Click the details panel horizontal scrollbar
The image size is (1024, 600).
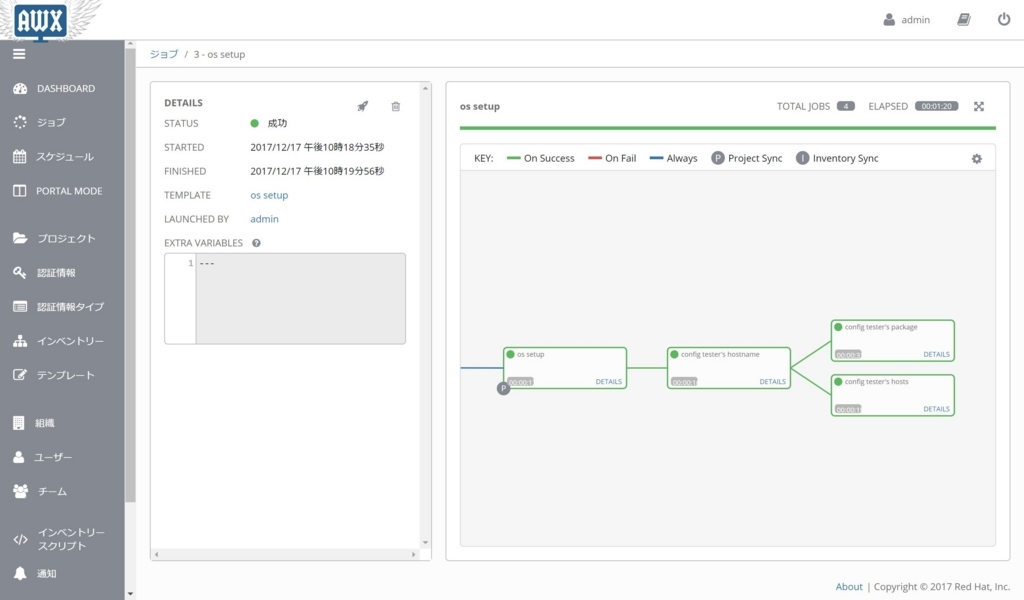coord(285,554)
